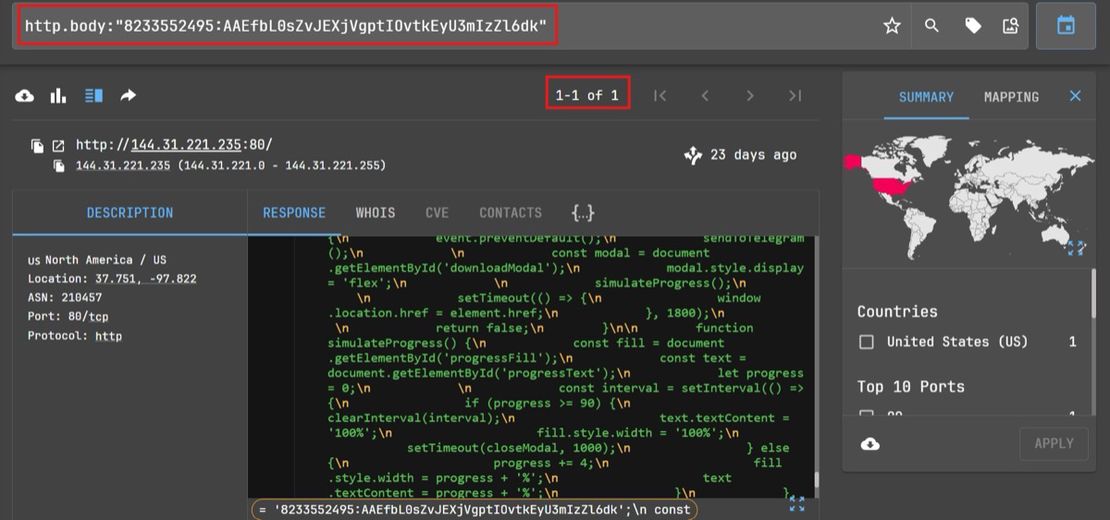Star the current search query
Image resolution: width=1110 pixels, height=520 pixels.
[892, 26]
